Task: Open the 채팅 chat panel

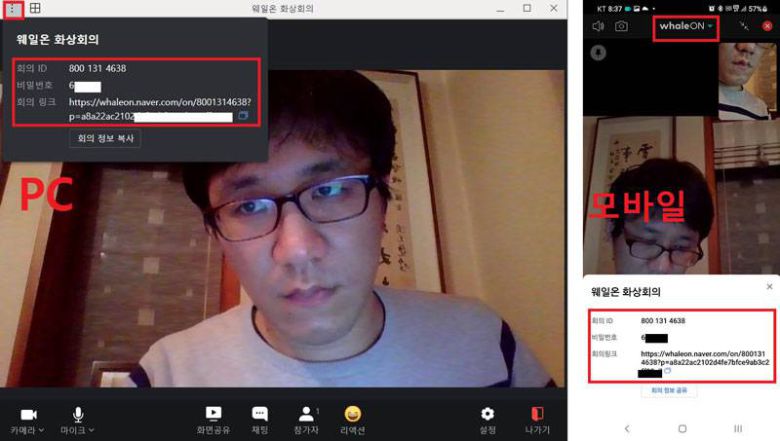Action: [259, 413]
